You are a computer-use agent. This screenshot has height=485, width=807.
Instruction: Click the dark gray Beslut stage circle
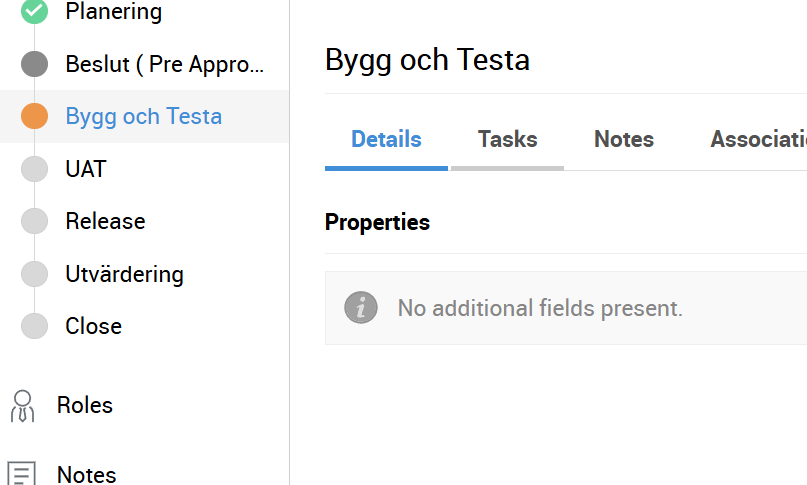(35, 64)
